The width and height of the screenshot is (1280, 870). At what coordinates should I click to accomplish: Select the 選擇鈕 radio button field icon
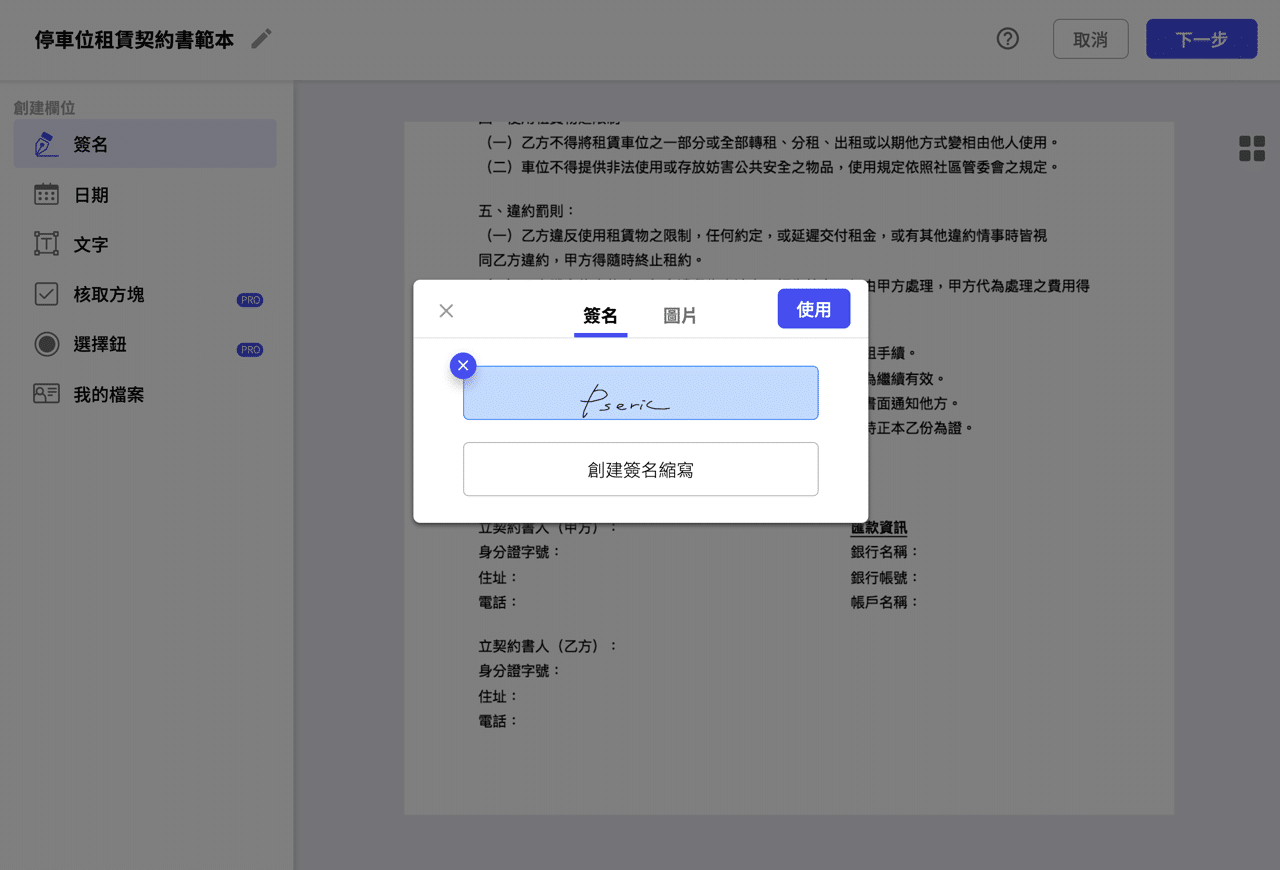pyautogui.click(x=46, y=344)
